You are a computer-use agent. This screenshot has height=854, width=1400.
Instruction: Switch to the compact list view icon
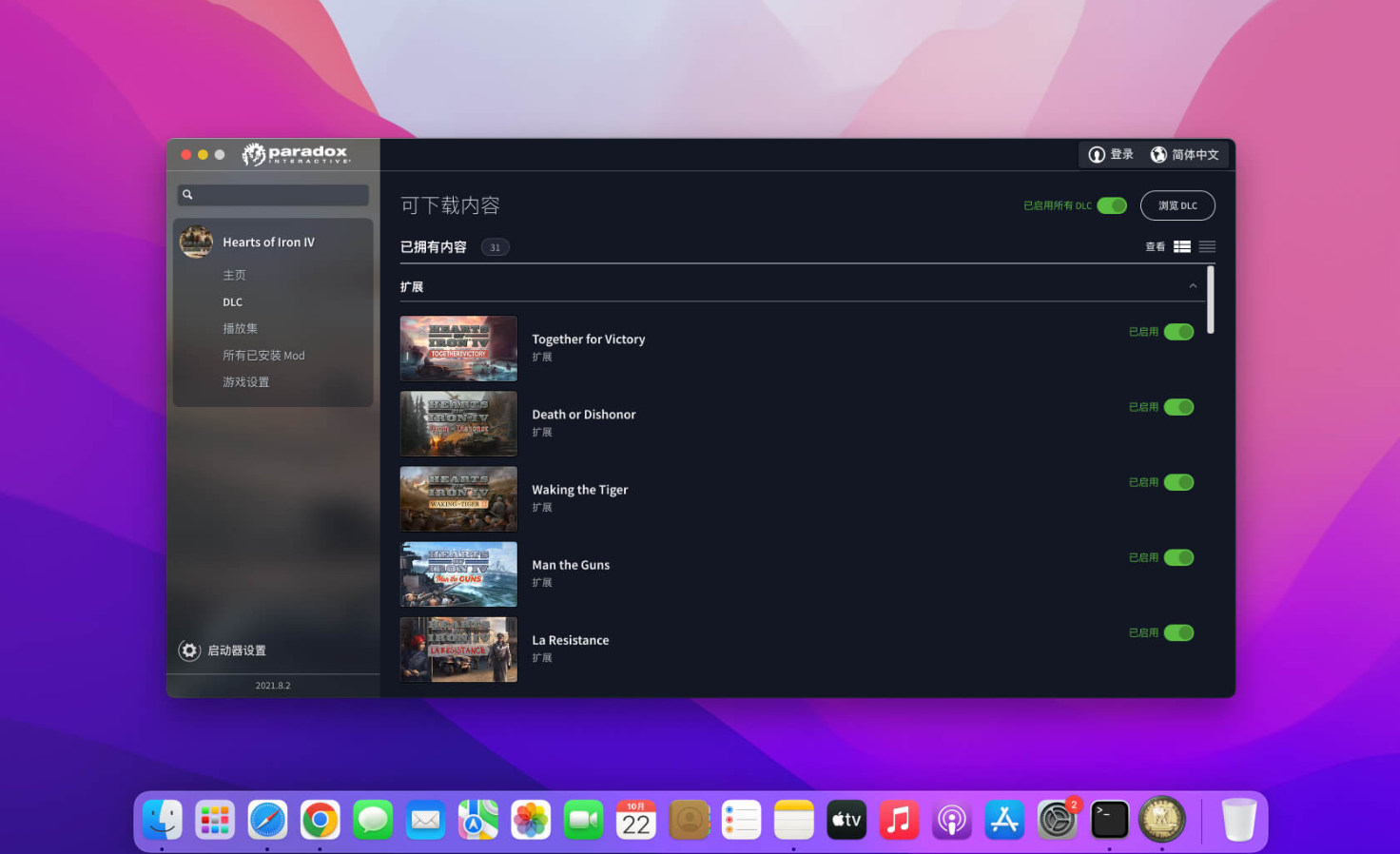(1207, 246)
